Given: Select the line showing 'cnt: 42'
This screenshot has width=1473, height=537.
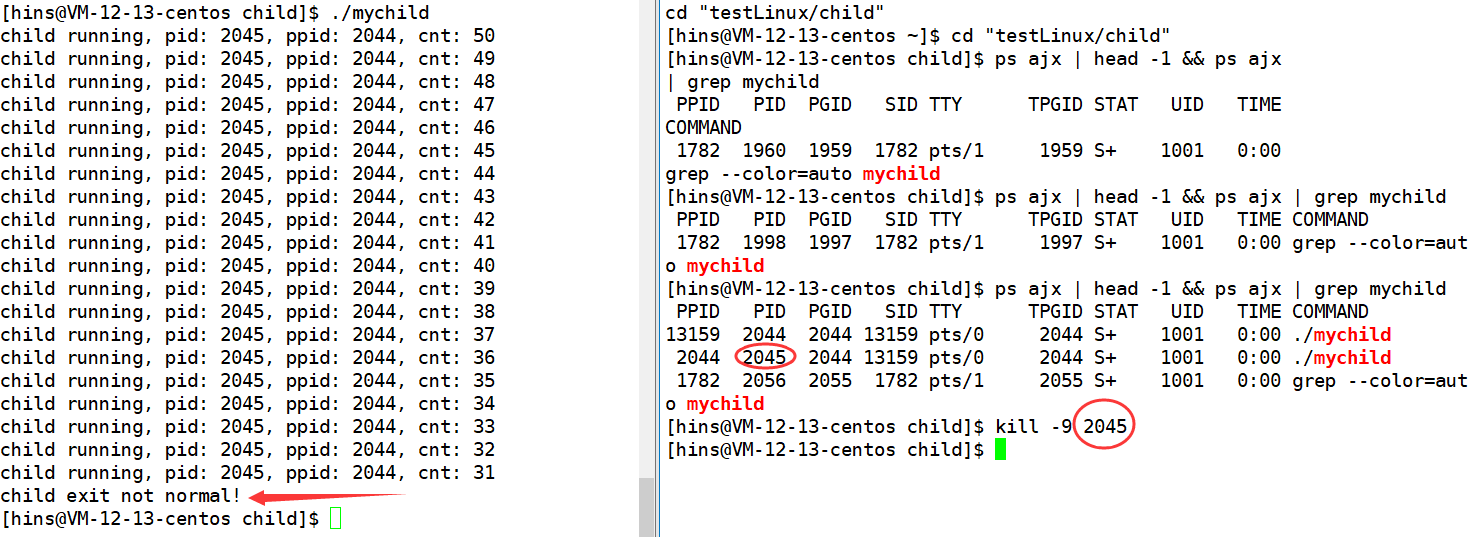Looking at the screenshot, I should coord(248,220).
